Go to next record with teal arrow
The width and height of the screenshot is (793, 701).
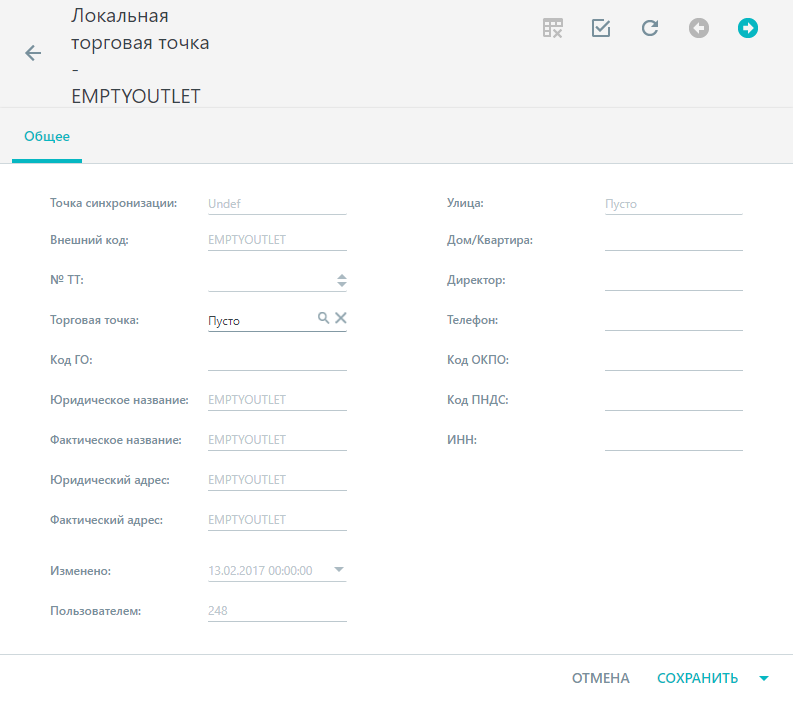[747, 28]
